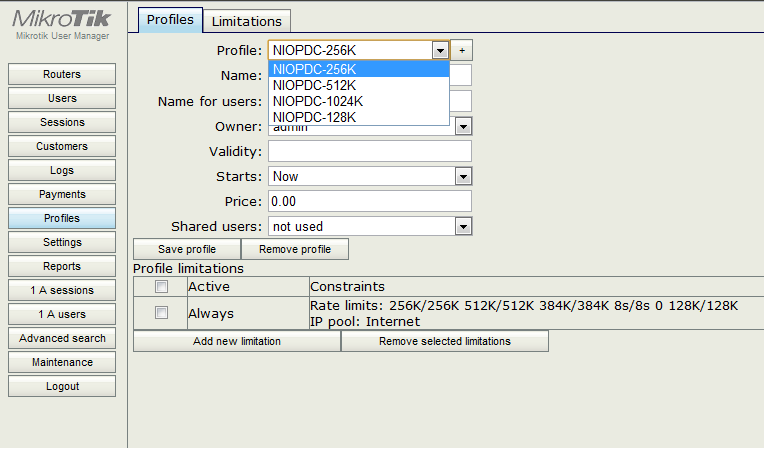Choose NIOPDC-256K from the list
Viewport: 767px width, 452px height.
pyautogui.click(x=359, y=69)
